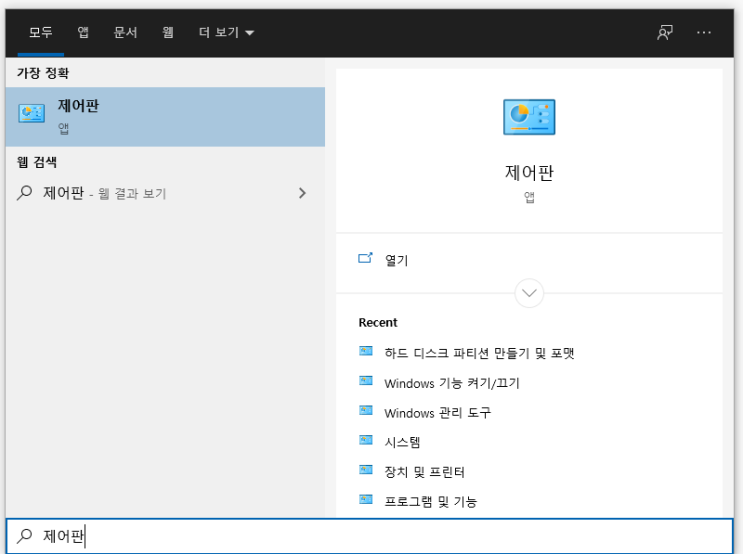Click the 제어판 title in preview pane
This screenshot has height=554, width=743.
click(529, 173)
